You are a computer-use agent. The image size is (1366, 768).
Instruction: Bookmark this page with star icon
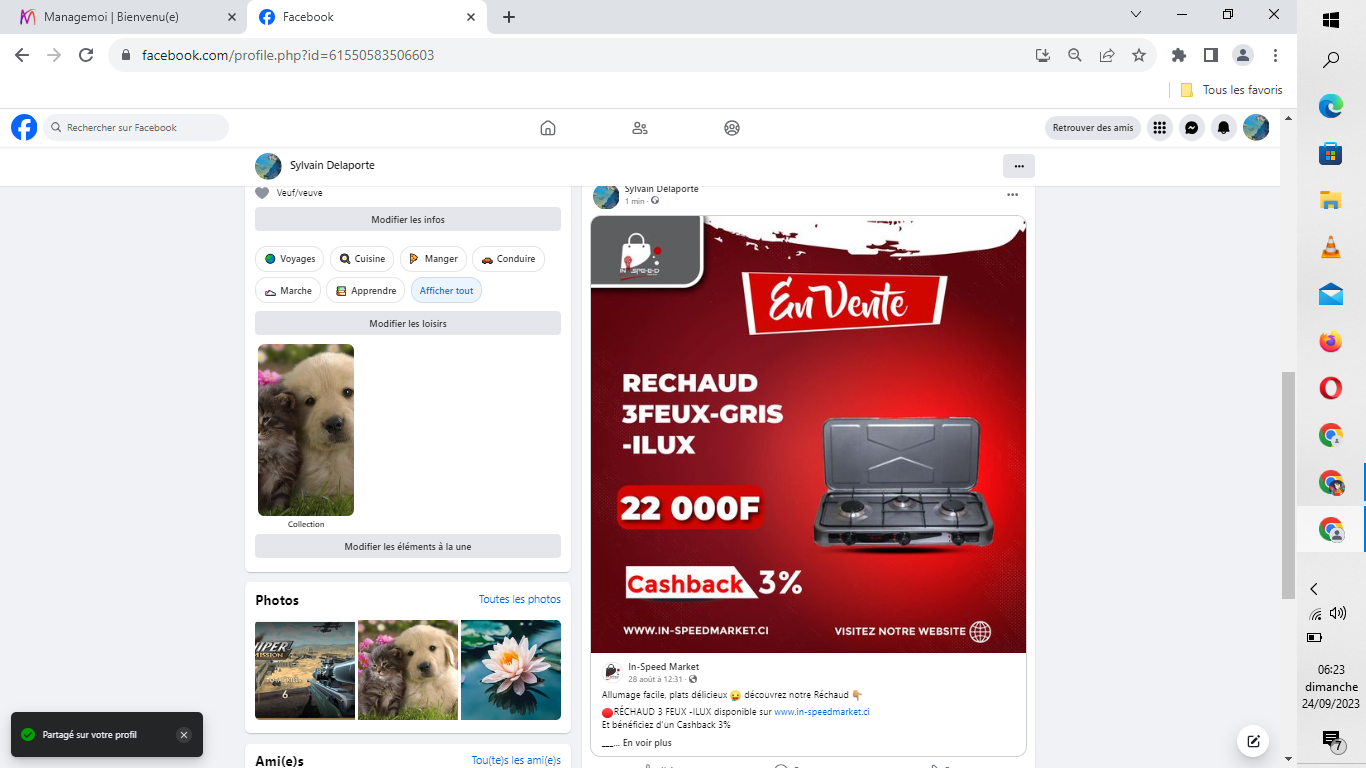[1138, 56]
